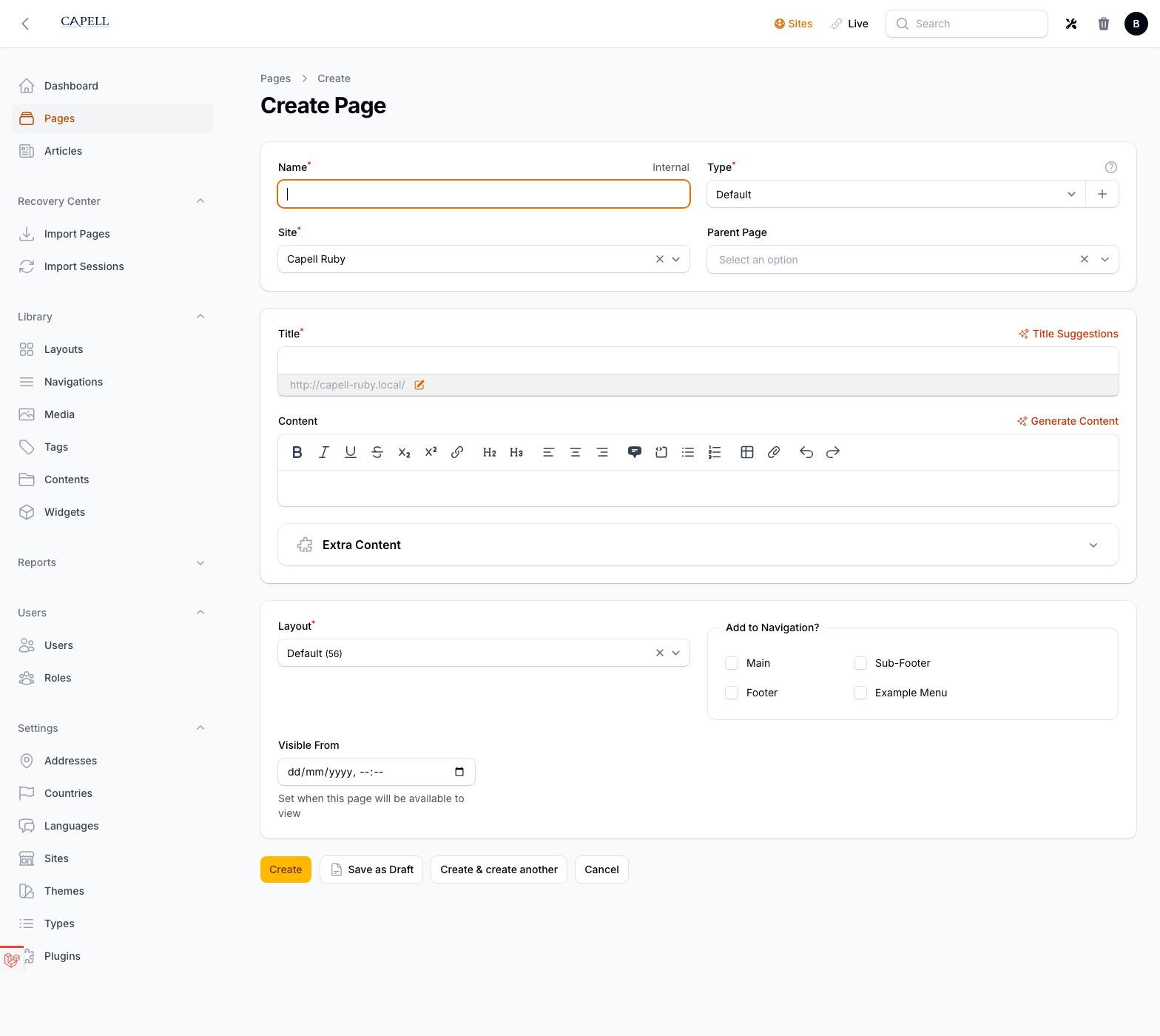Redo last editor change
Viewport: 1160px width, 1036px height.
[x=833, y=452]
